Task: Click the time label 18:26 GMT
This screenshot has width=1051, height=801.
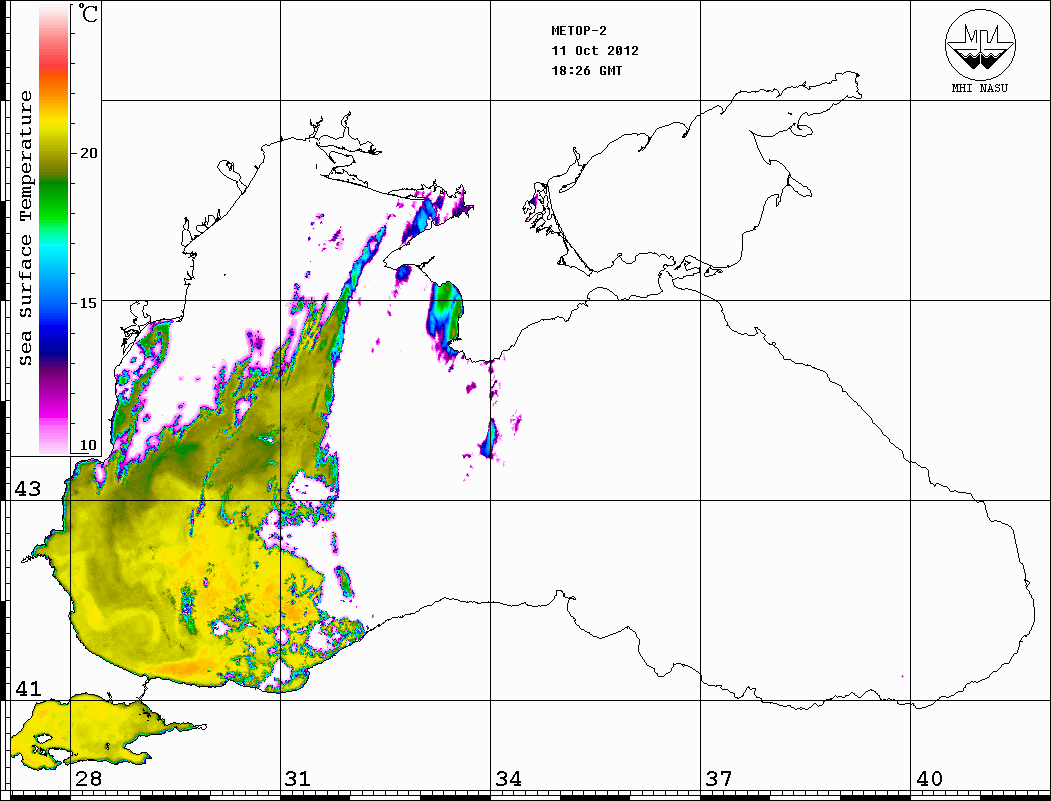Action: tap(587, 71)
